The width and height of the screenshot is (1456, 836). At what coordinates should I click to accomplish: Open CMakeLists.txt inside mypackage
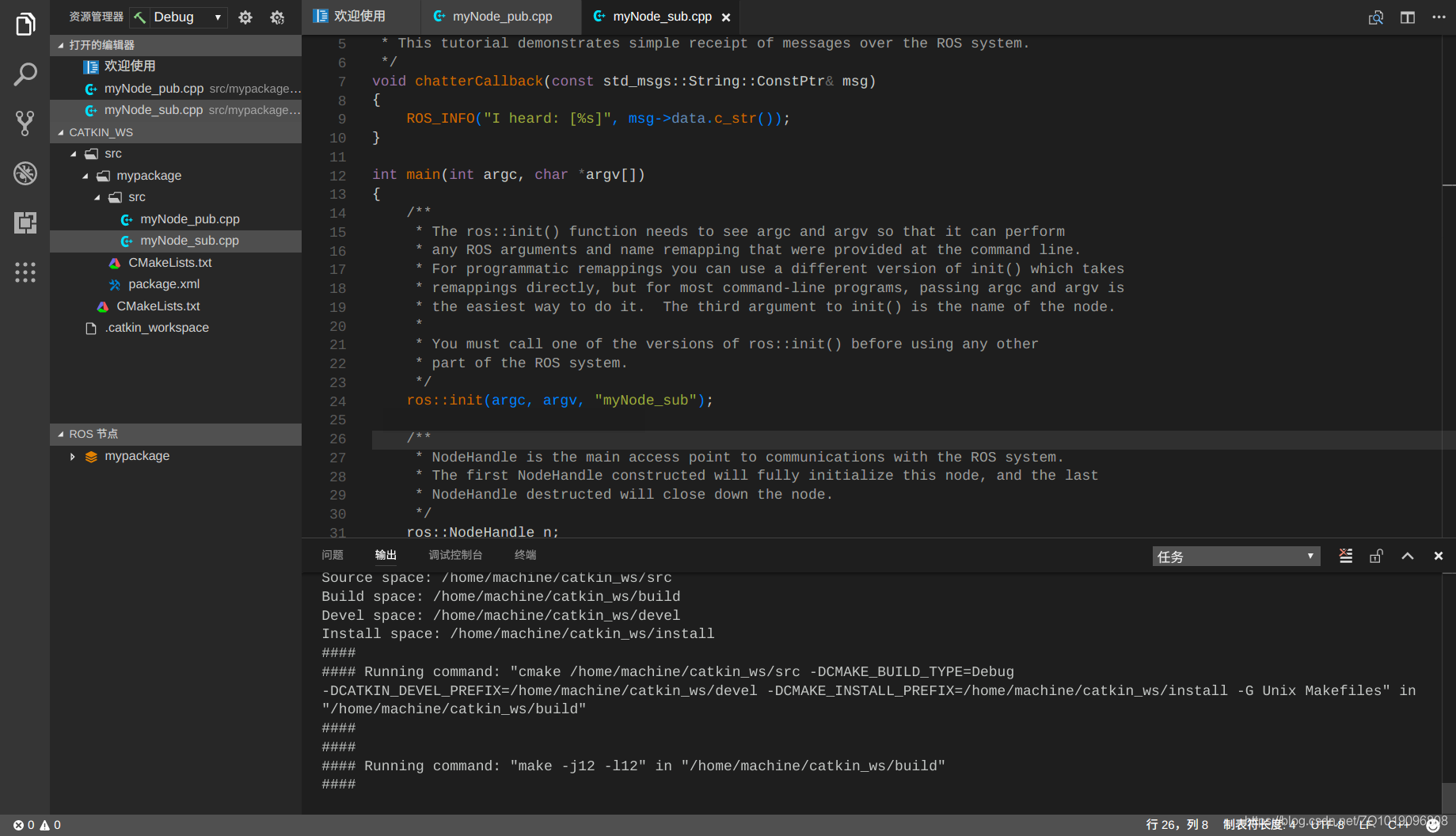coord(176,263)
